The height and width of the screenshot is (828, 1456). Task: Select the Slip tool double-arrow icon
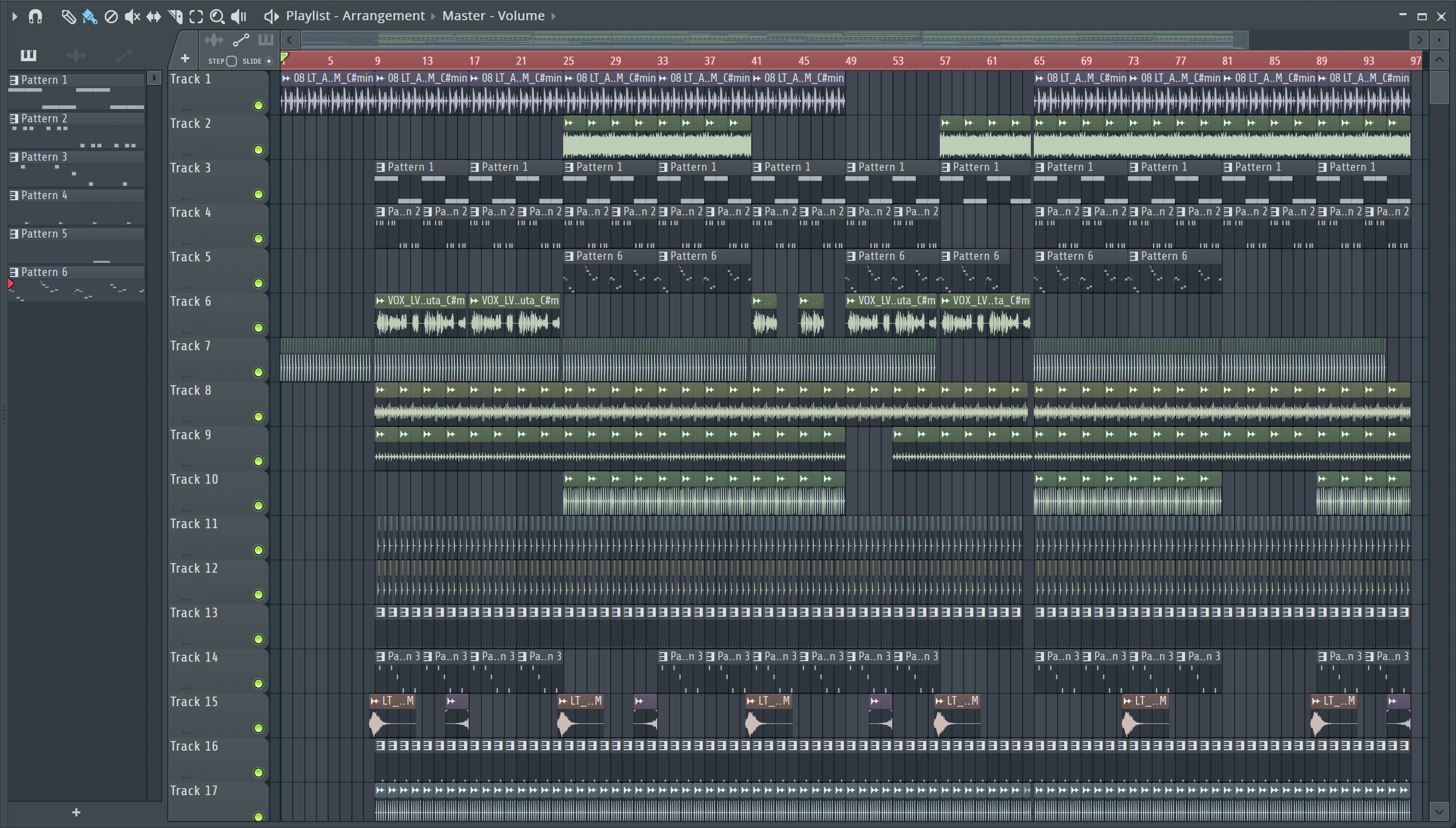click(154, 17)
